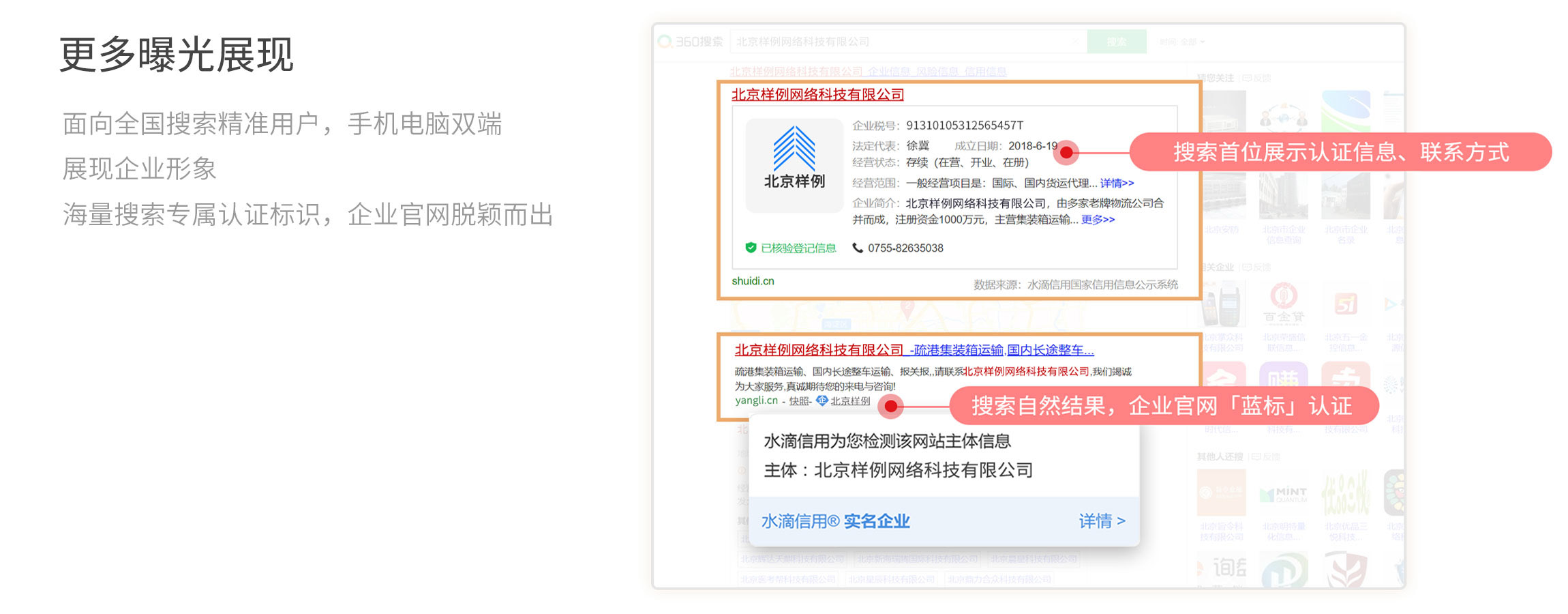The height and width of the screenshot is (614, 1568).
Task: Click the MINT Quantum thumbnail
Action: click(x=1283, y=494)
